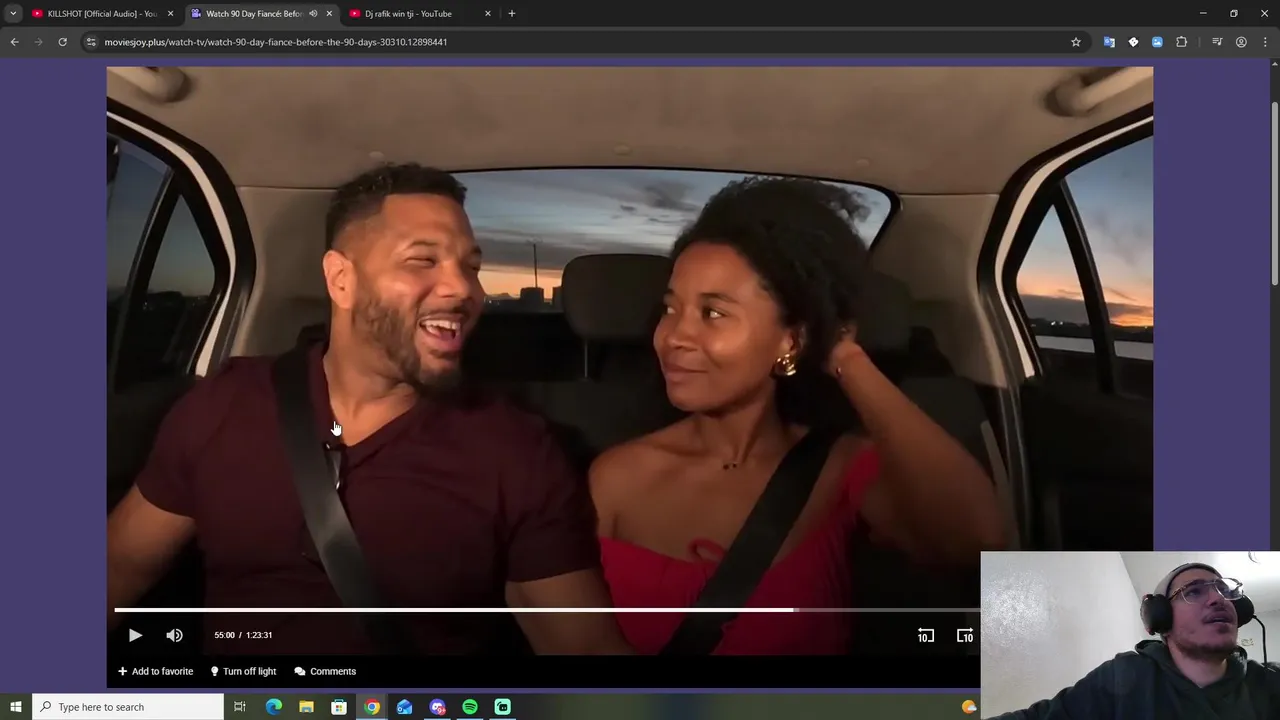Close the 90 Day Fiancé tab
1280x720 pixels.
click(x=329, y=14)
